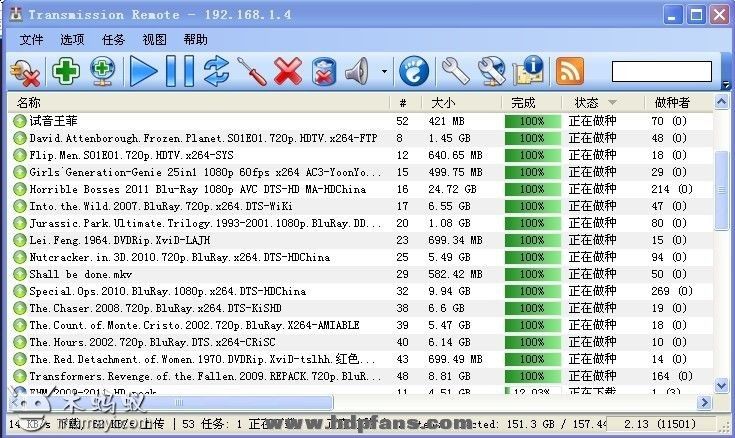Screen dimensions: 735x438
Task: Remove the torrent with the red X icon
Action: [288, 71]
